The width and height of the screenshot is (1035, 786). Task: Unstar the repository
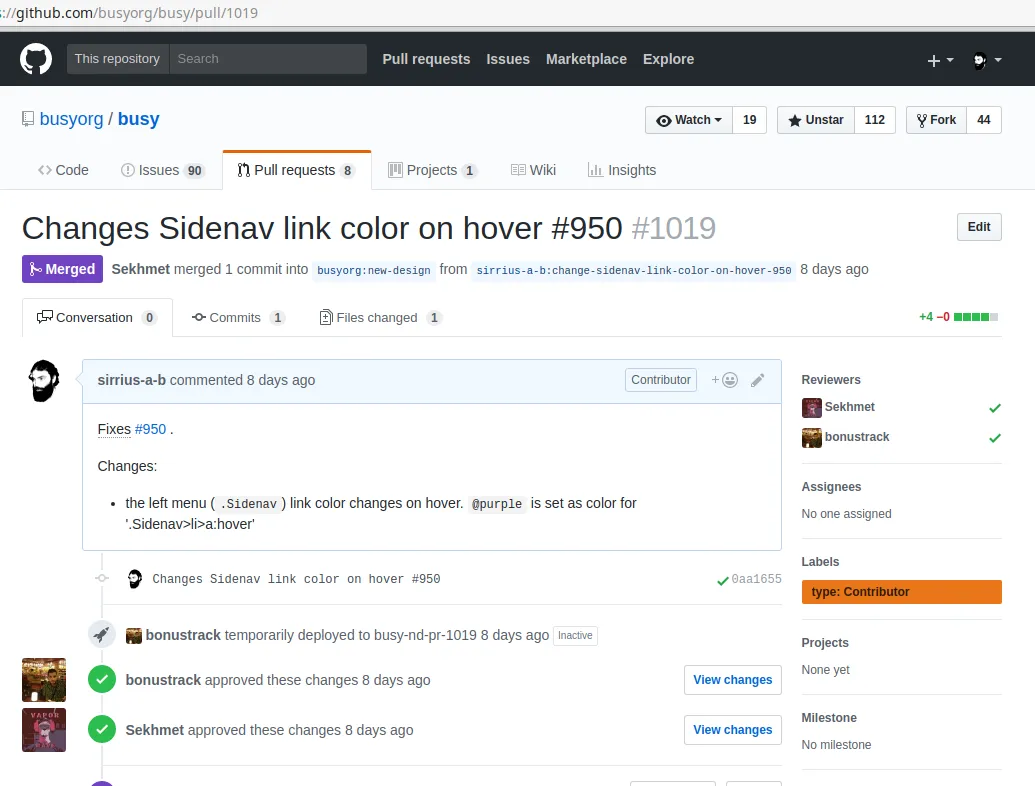tap(816, 120)
